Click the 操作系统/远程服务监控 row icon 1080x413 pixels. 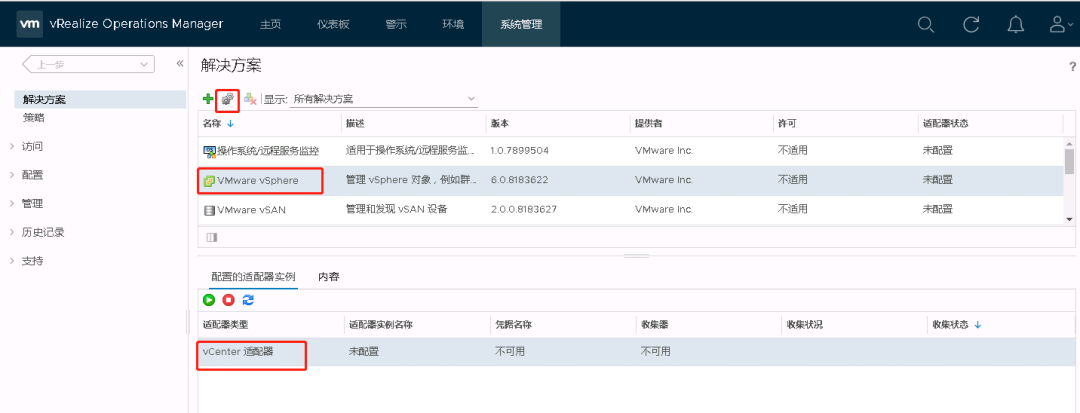(x=209, y=151)
